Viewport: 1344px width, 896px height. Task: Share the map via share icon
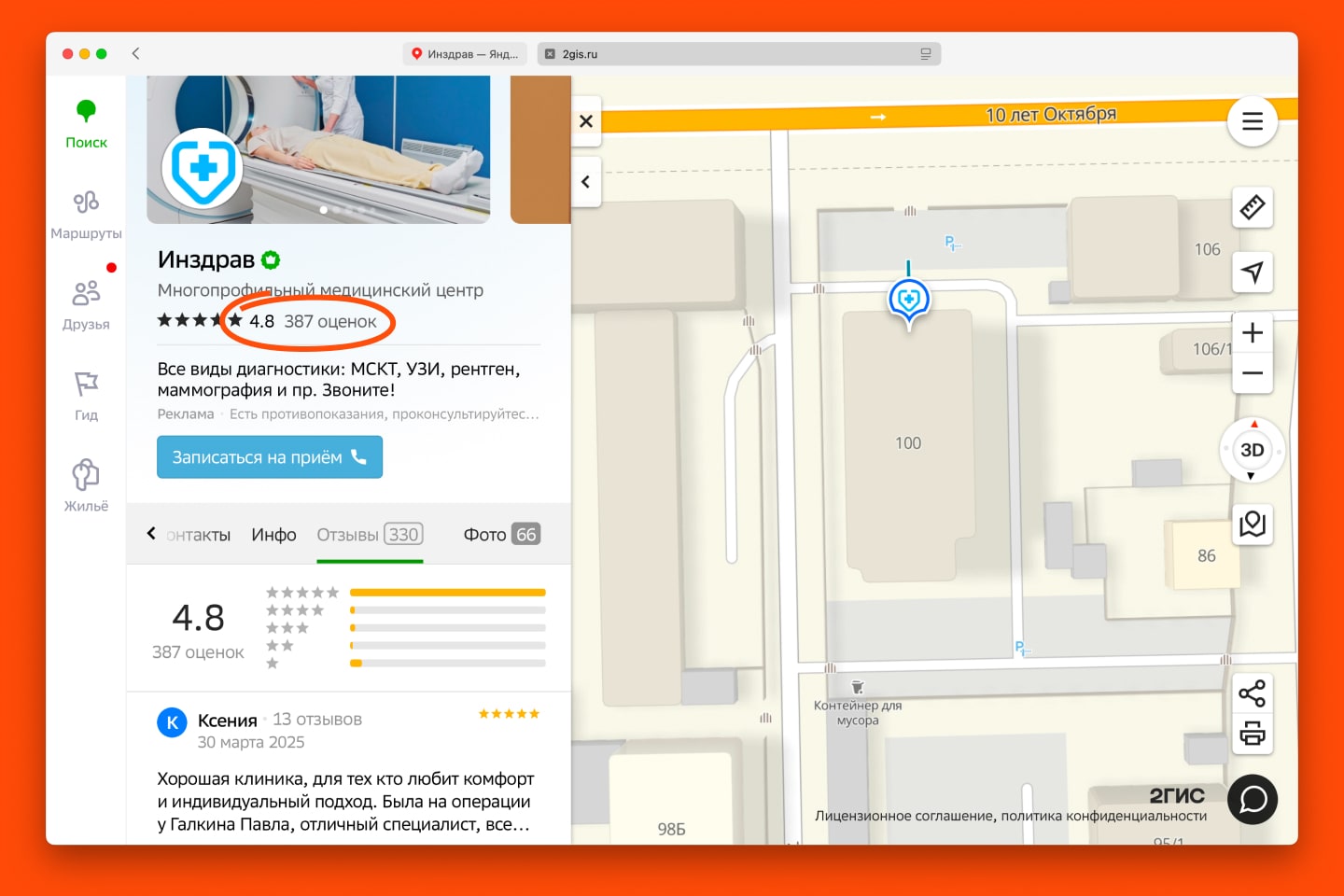(x=1253, y=693)
